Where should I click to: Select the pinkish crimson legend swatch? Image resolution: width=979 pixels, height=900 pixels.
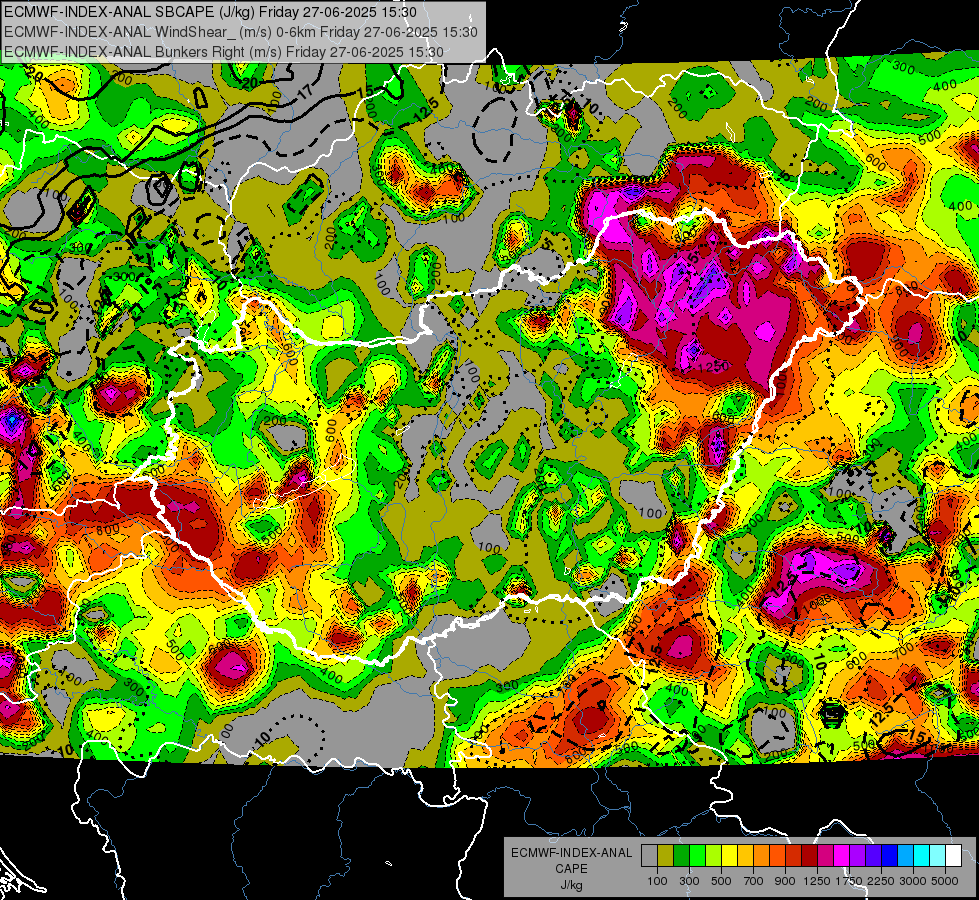[825, 855]
